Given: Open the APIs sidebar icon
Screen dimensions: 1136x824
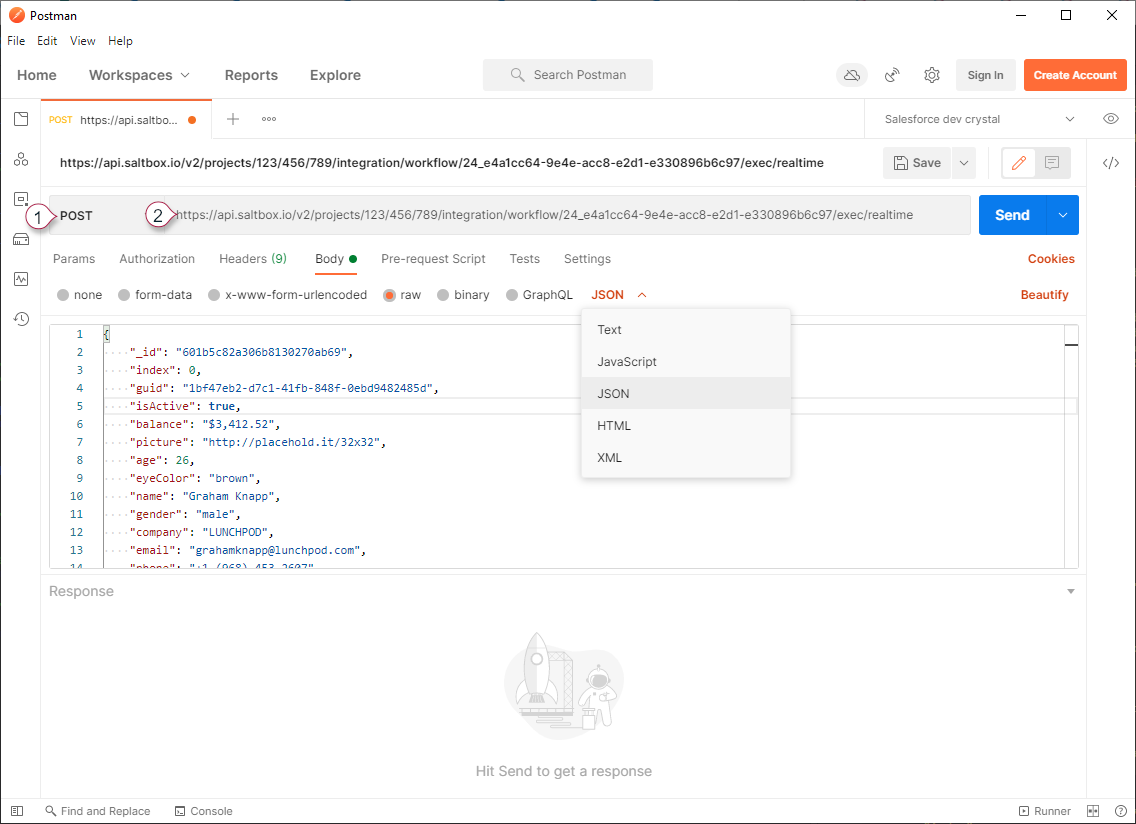Looking at the screenshot, I should pyautogui.click(x=21, y=159).
